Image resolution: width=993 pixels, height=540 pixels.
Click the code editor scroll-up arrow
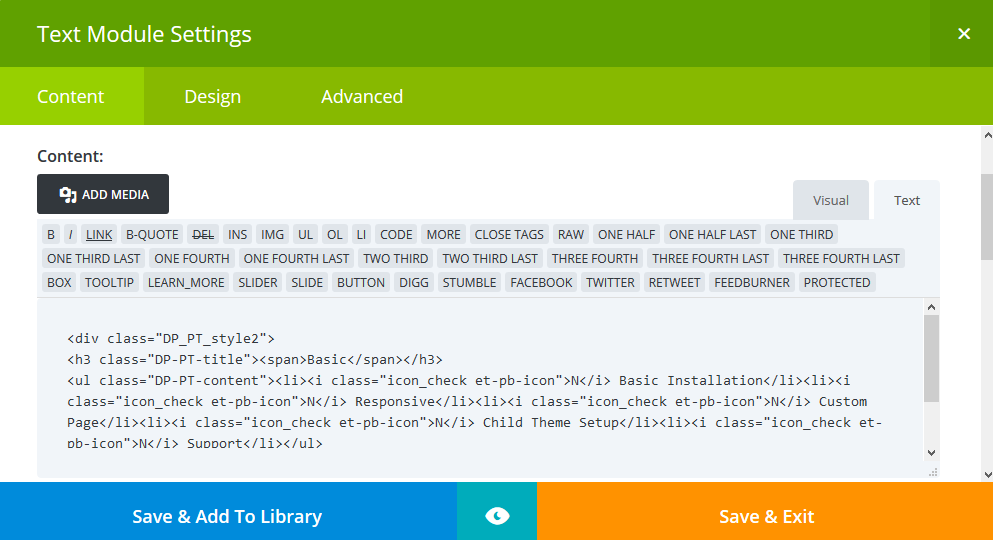point(931,307)
